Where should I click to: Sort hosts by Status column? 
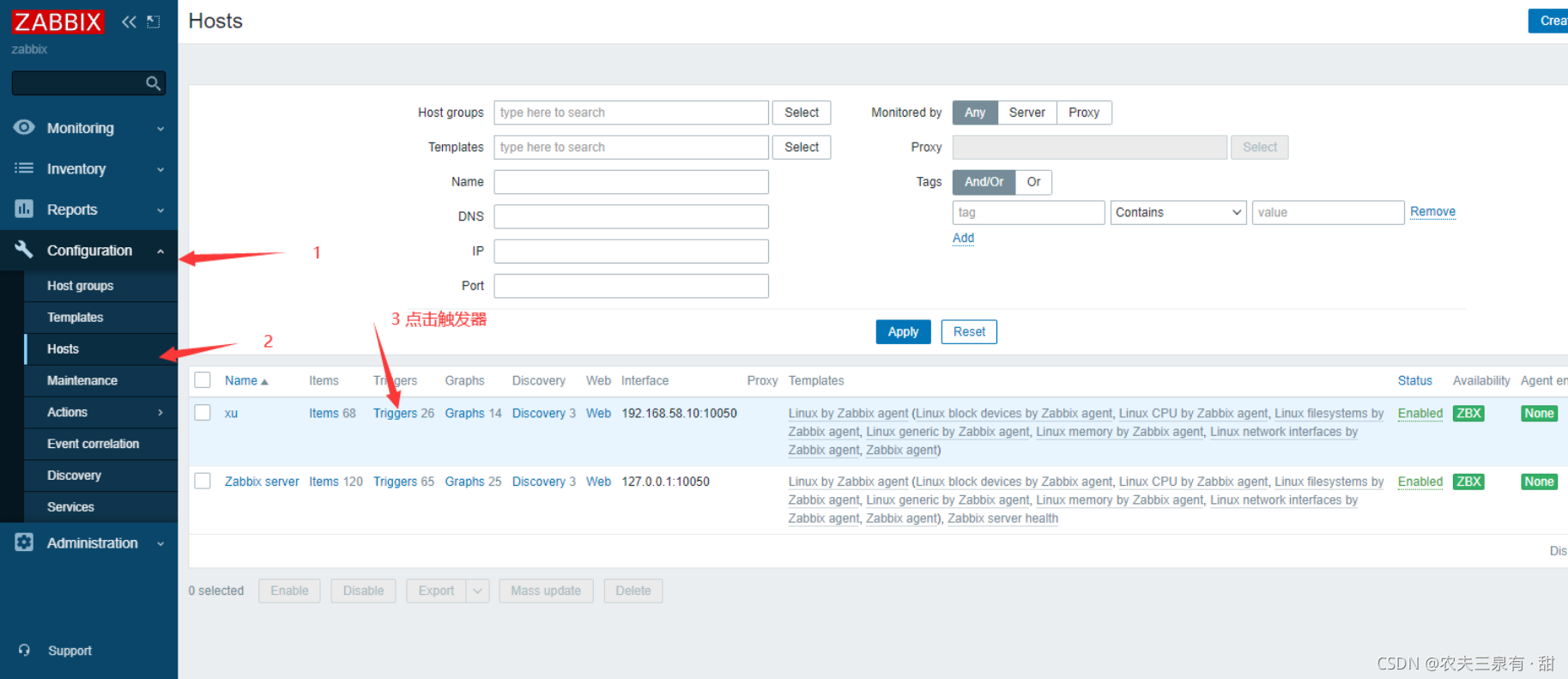tap(1414, 381)
